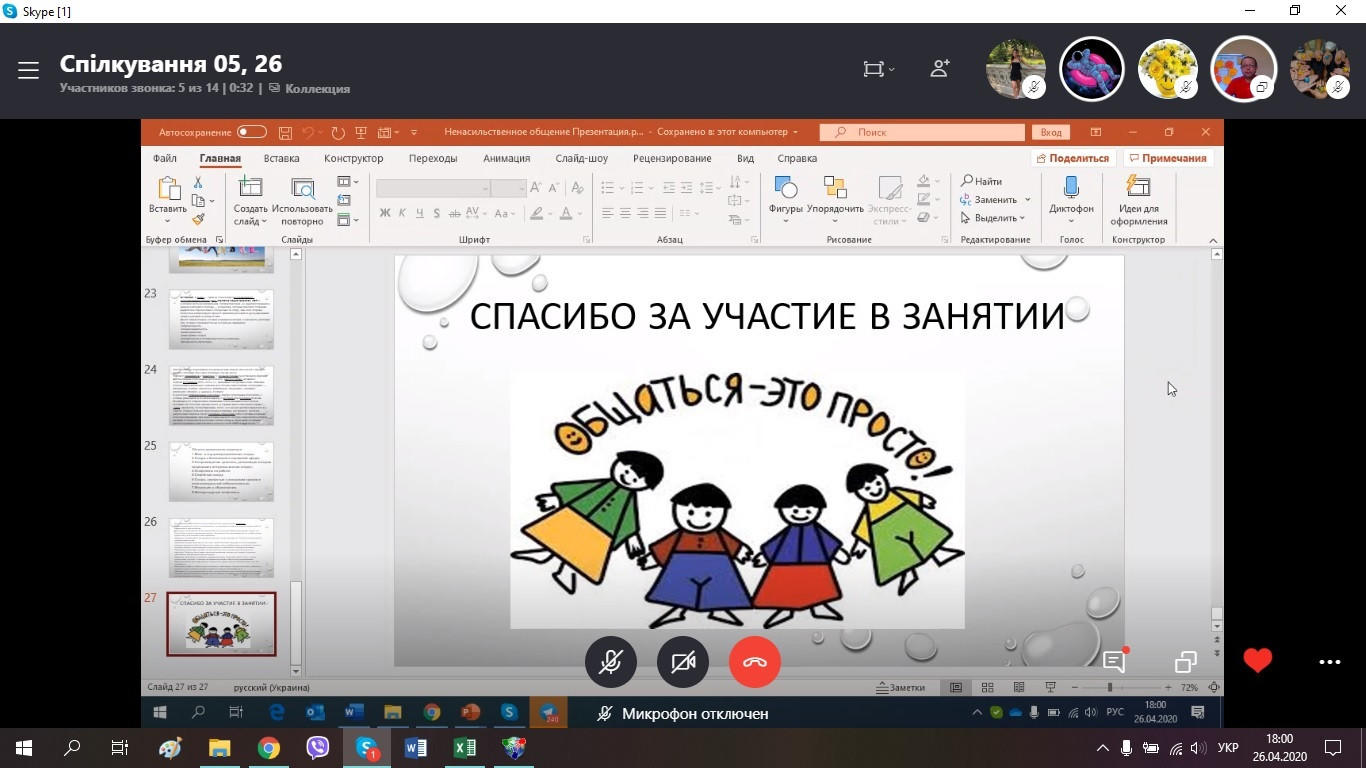The width and height of the screenshot is (1366, 768).
Task: Click the pink flamingo participant avatar
Action: pos(1092,69)
